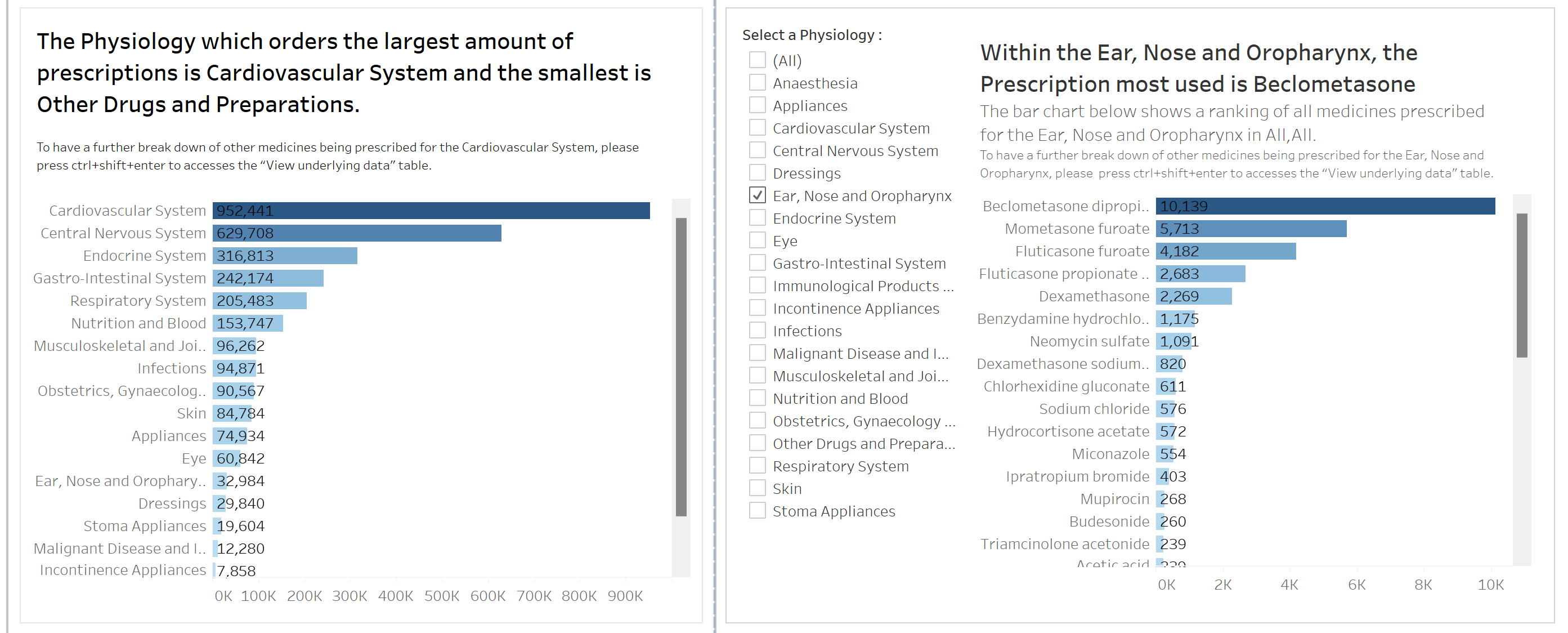Uncheck Ear, Nose and Oropharynx checkbox
This screenshot has width=1568, height=633.
coord(757,195)
